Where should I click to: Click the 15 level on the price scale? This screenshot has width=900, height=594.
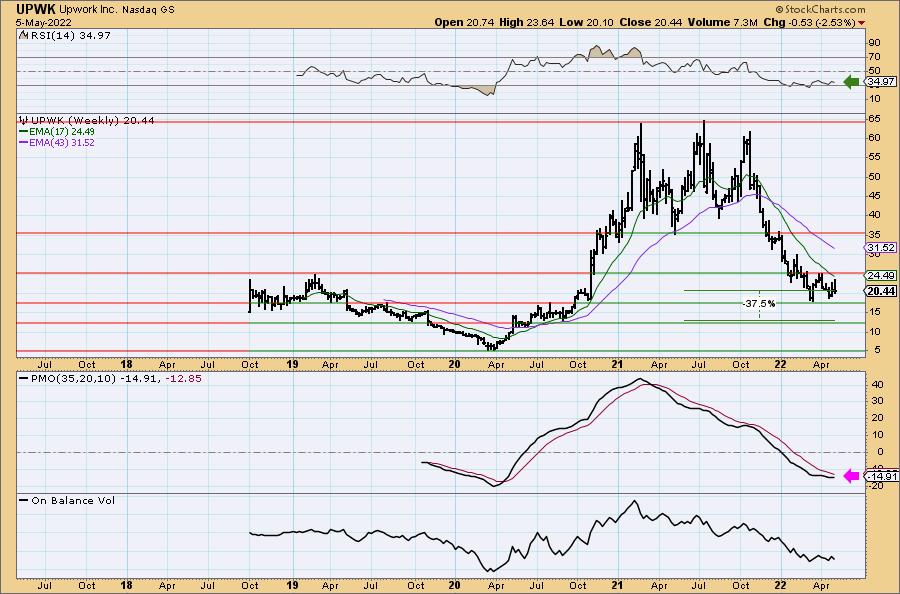(874, 312)
